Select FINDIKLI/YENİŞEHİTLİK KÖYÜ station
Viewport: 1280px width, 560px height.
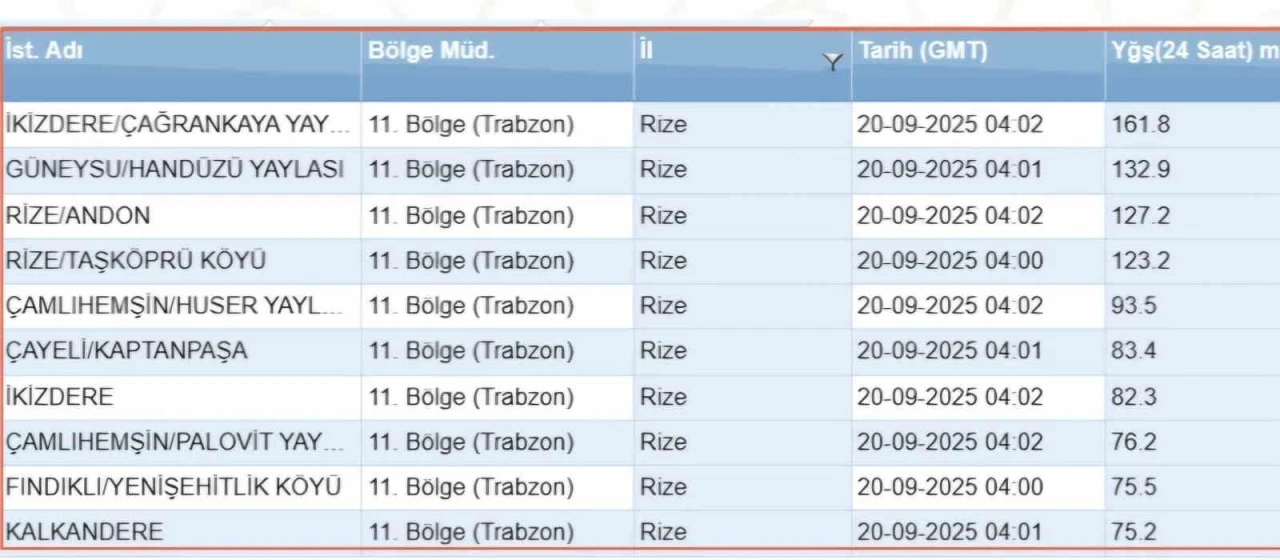coord(174,487)
